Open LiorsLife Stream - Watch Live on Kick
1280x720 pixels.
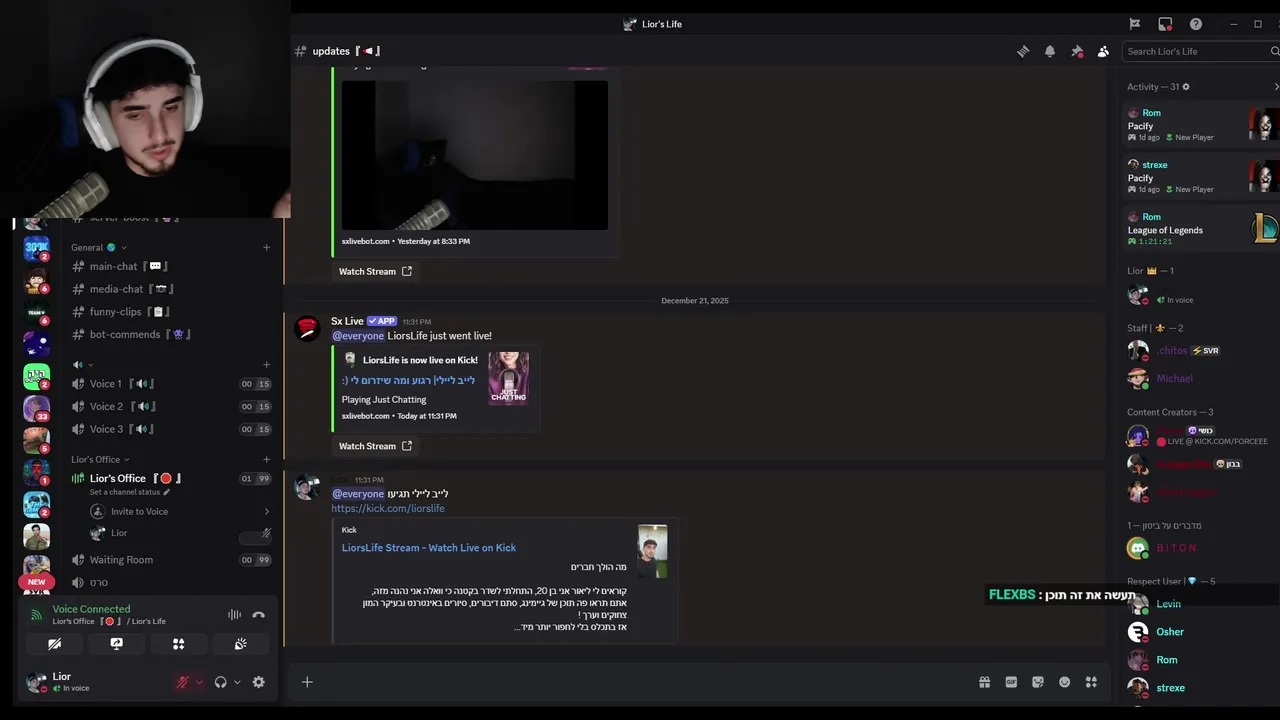click(429, 547)
